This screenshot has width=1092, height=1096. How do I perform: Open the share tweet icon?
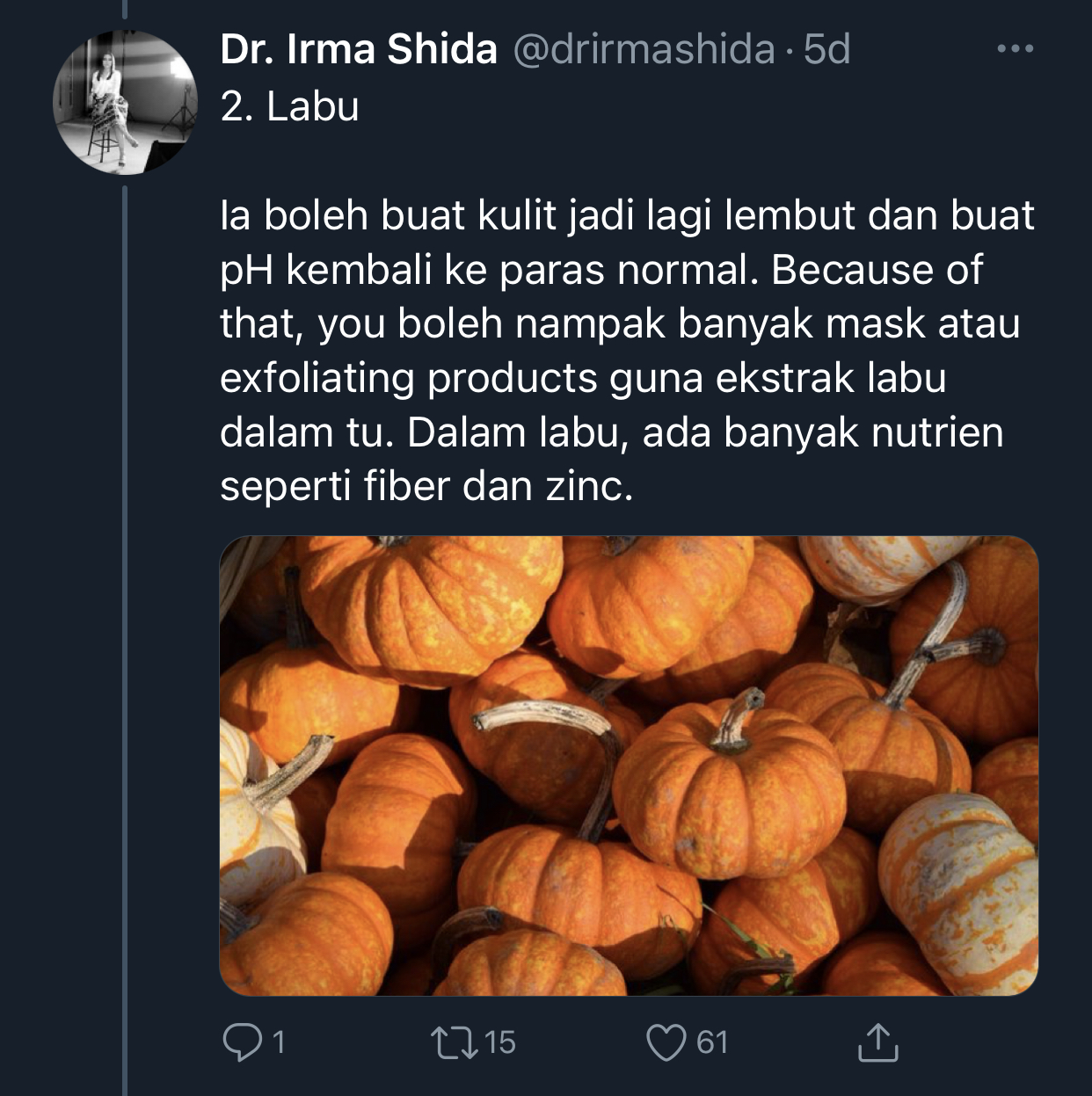click(x=877, y=1042)
